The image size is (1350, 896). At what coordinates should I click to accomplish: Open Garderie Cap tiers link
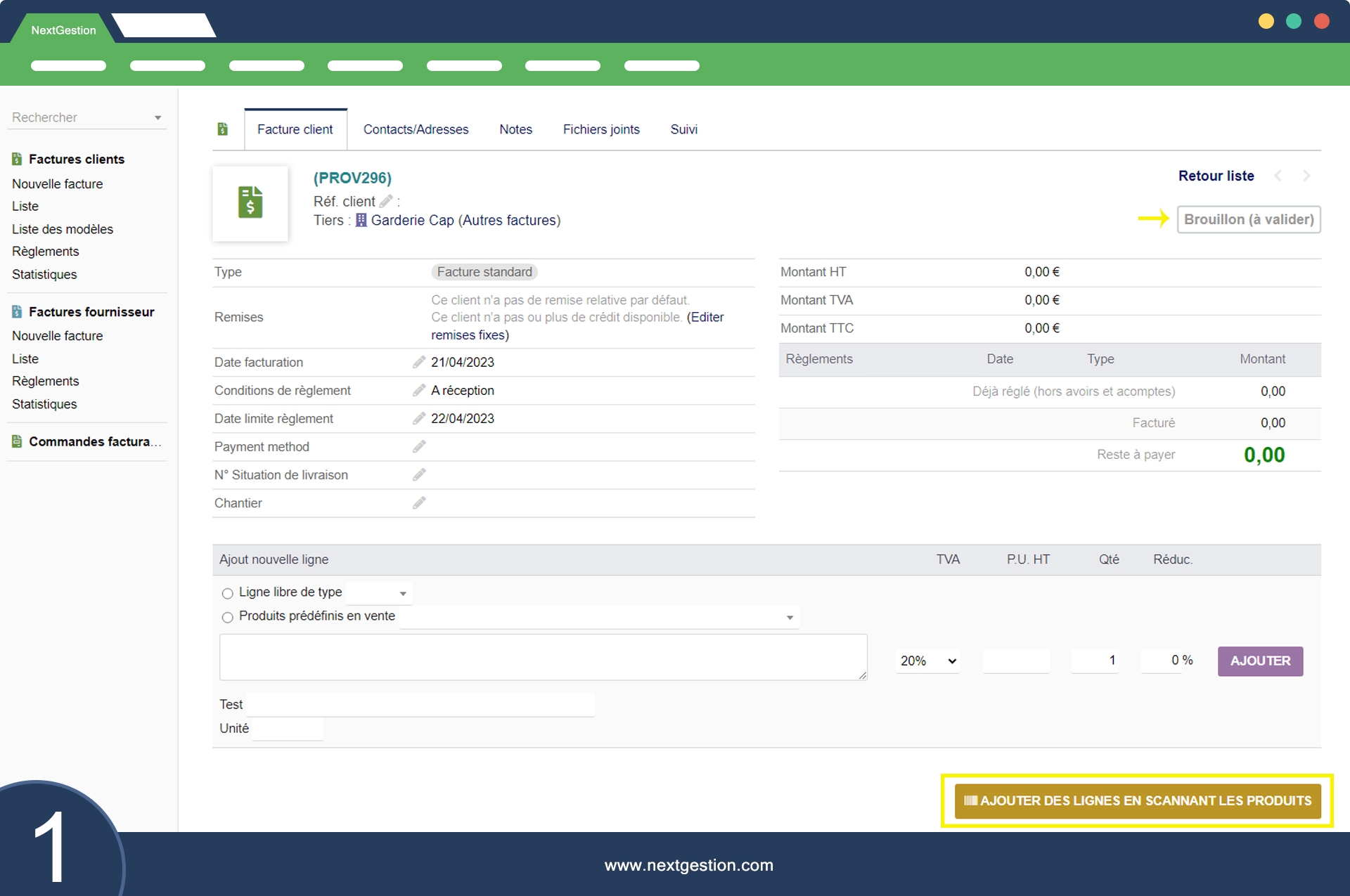(x=412, y=220)
